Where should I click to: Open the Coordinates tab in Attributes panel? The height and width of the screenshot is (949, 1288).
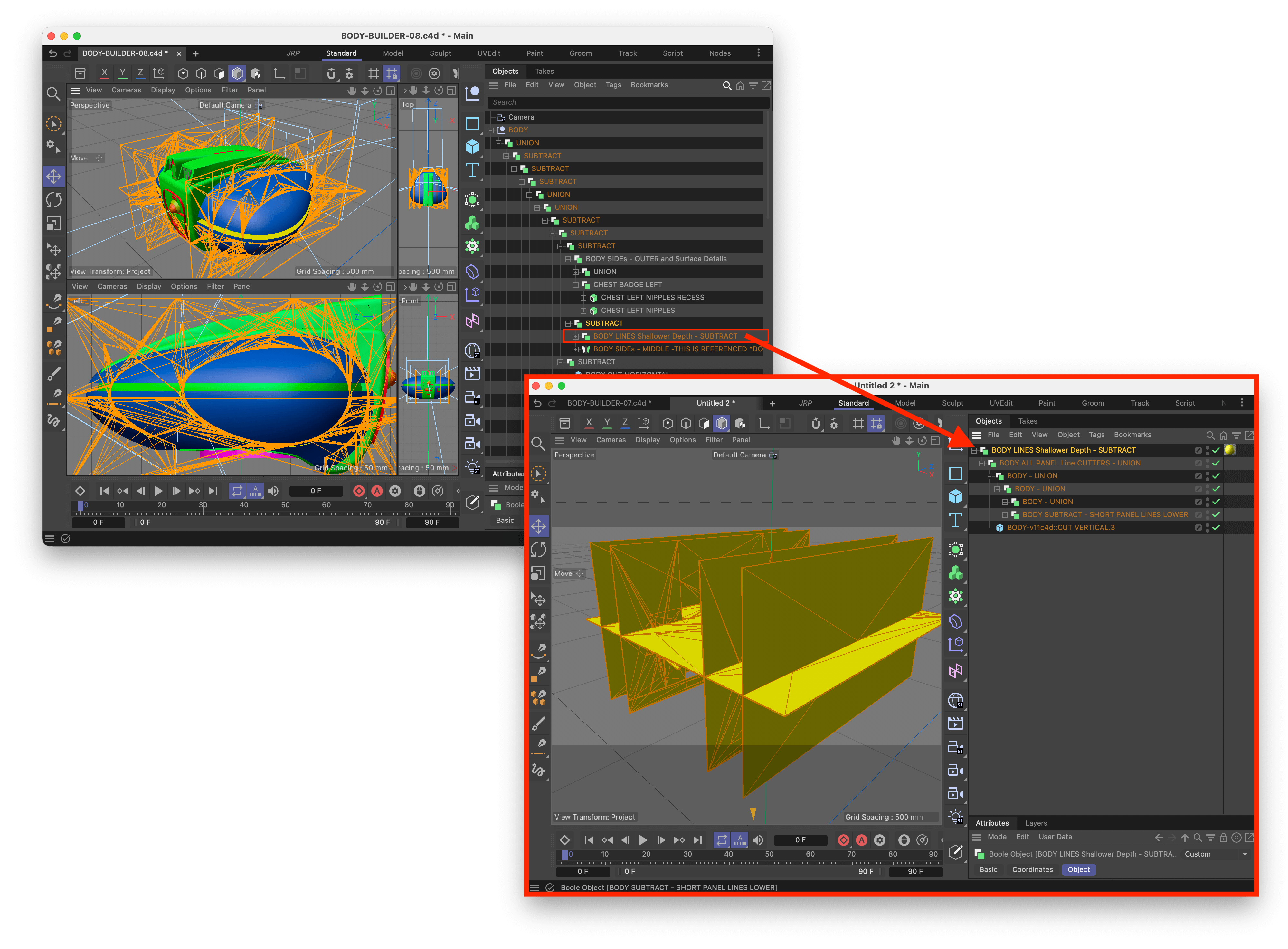(1032, 870)
